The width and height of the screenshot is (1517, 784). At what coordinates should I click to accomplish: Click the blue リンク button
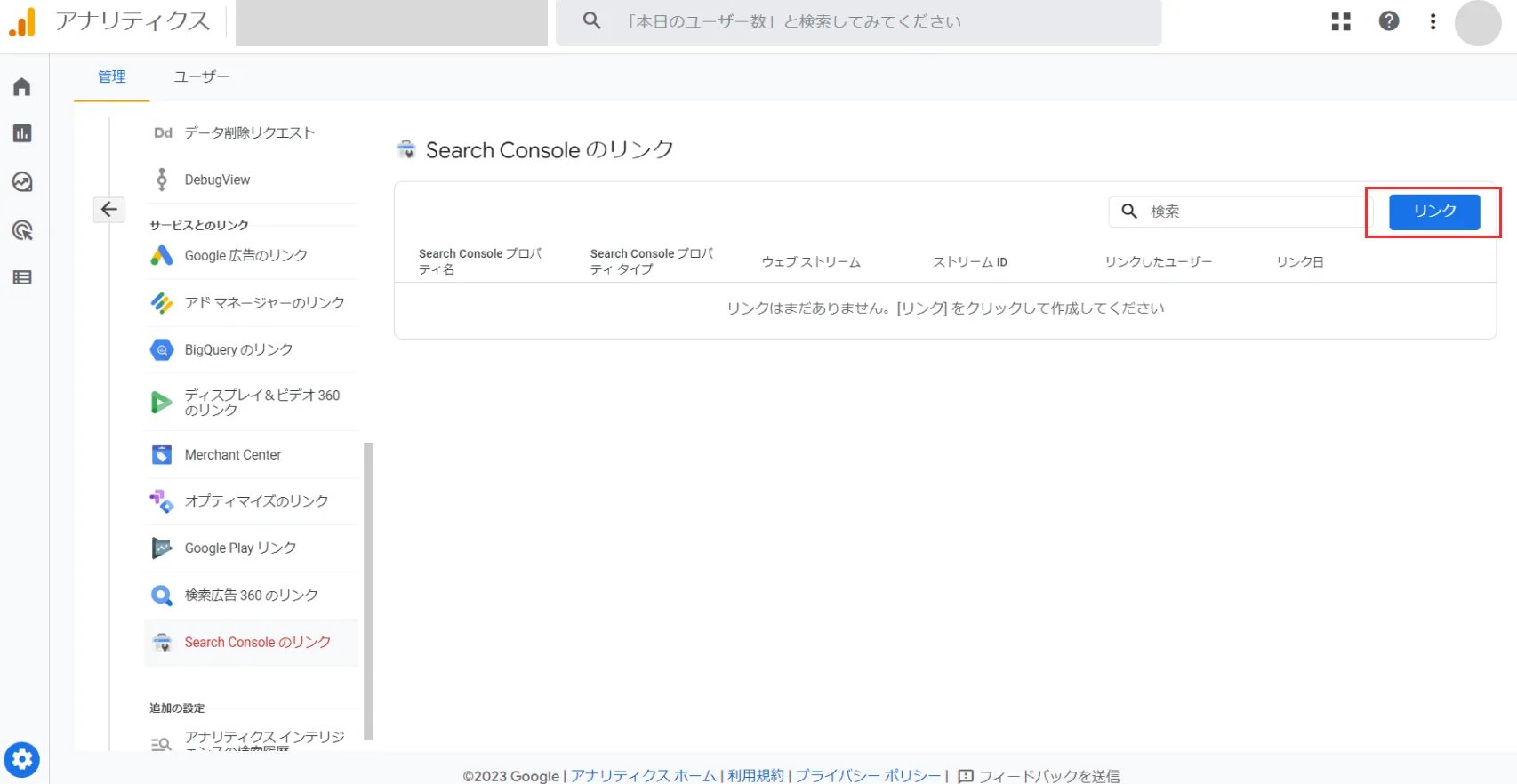point(1434,212)
